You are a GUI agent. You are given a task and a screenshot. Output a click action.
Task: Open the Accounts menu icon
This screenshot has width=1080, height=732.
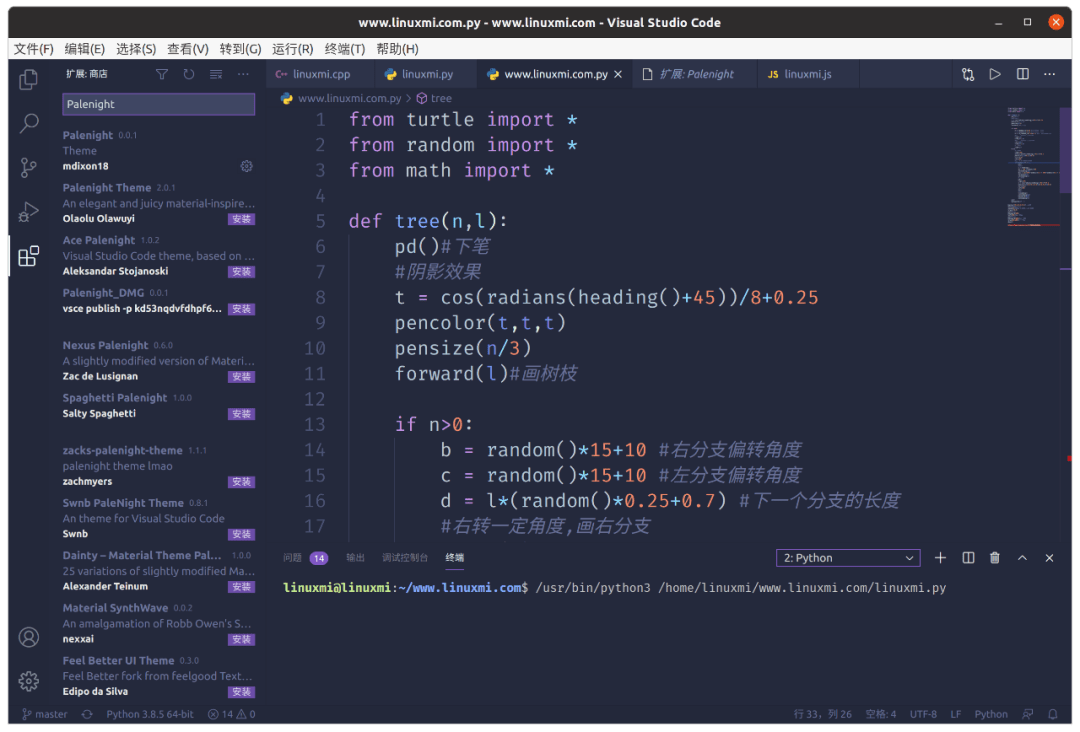28,637
